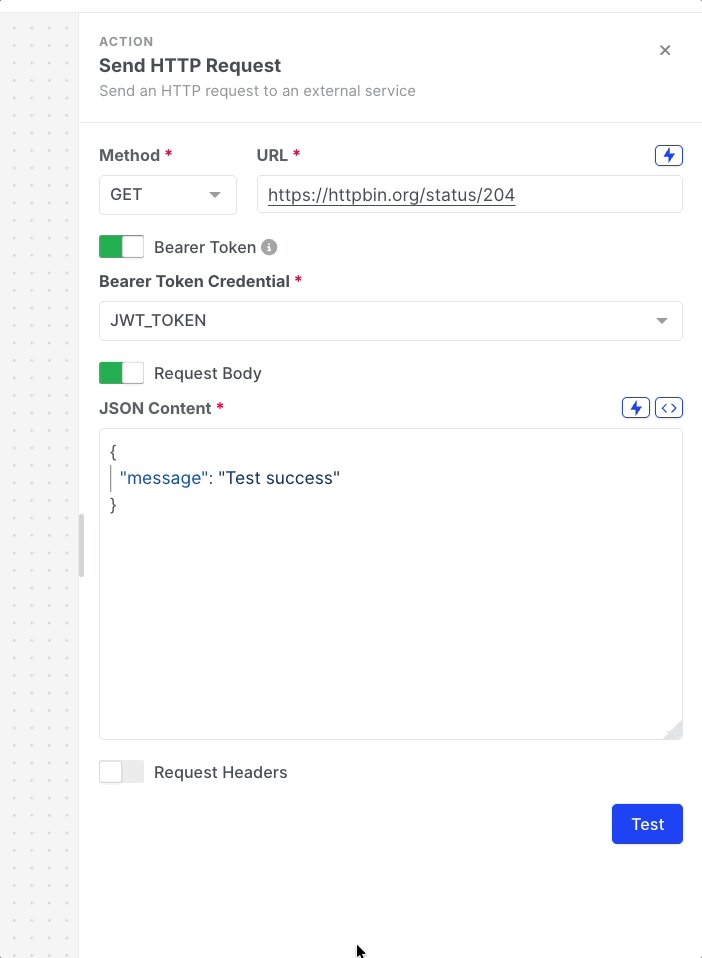Click the panel's left edge drag handle
Image resolution: width=702 pixels, height=958 pixels.
click(81, 546)
